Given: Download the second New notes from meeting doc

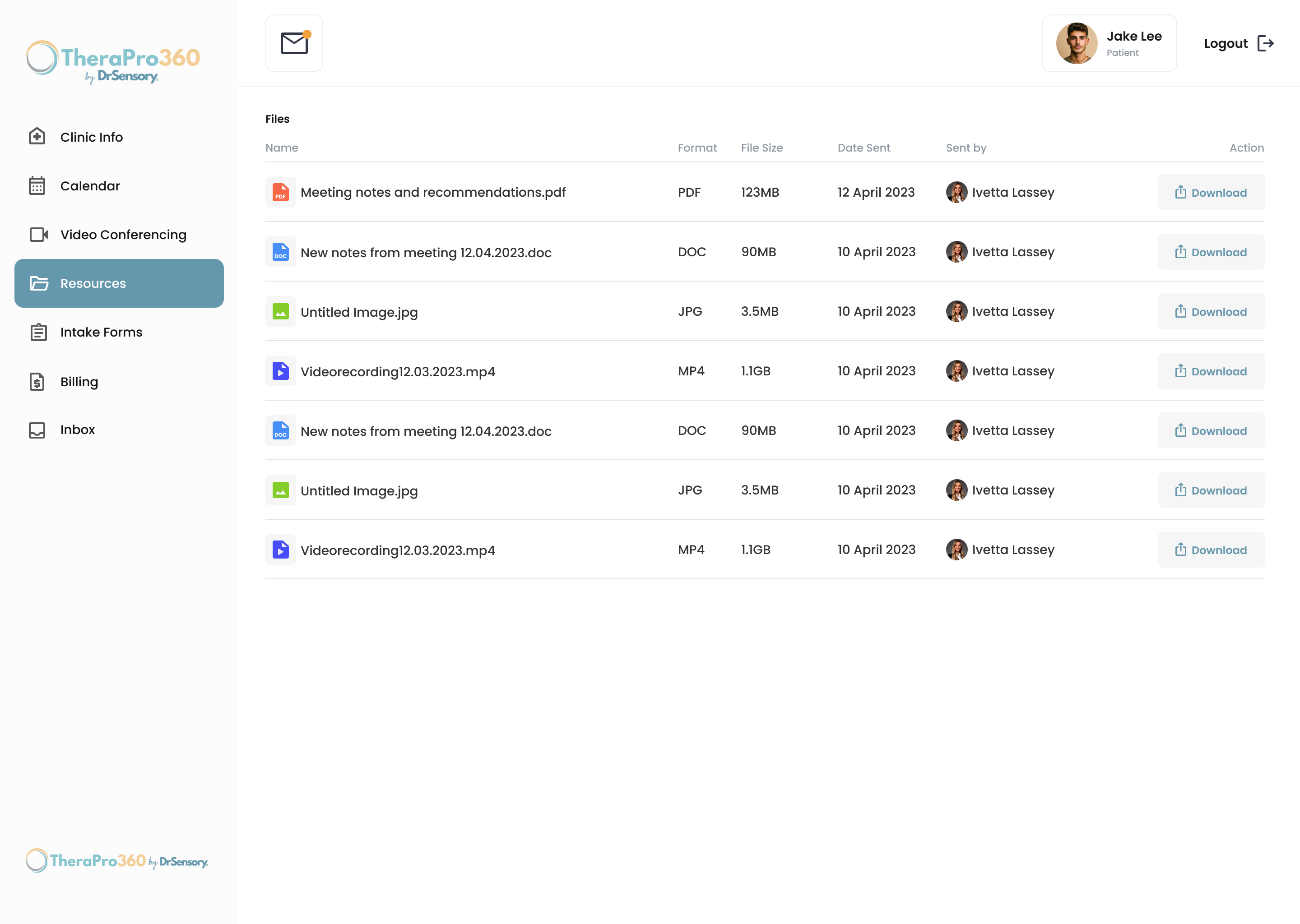Looking at the screenshot, I should point(1211,430).
